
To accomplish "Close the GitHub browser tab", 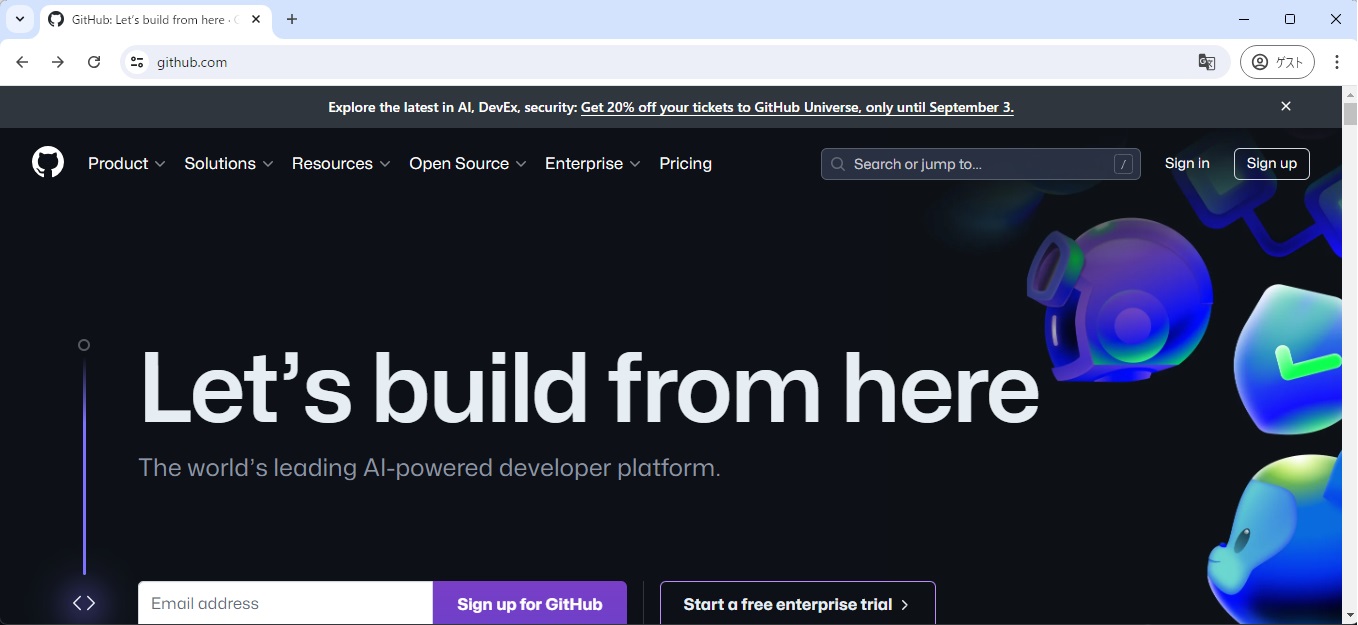I will [256, 19].
